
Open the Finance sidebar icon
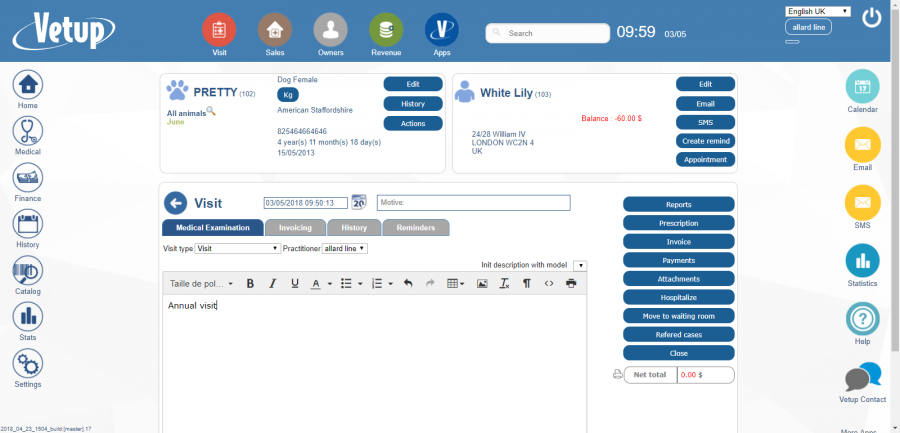point(28,177)
